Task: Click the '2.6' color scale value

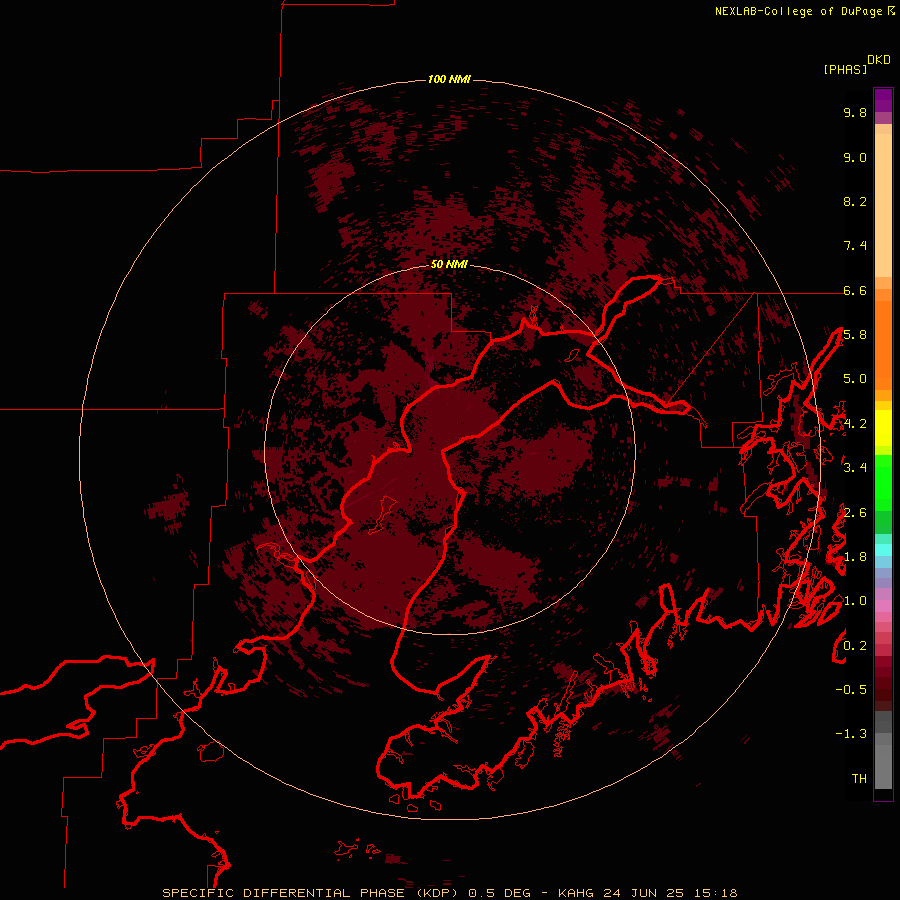Action: 855,513
